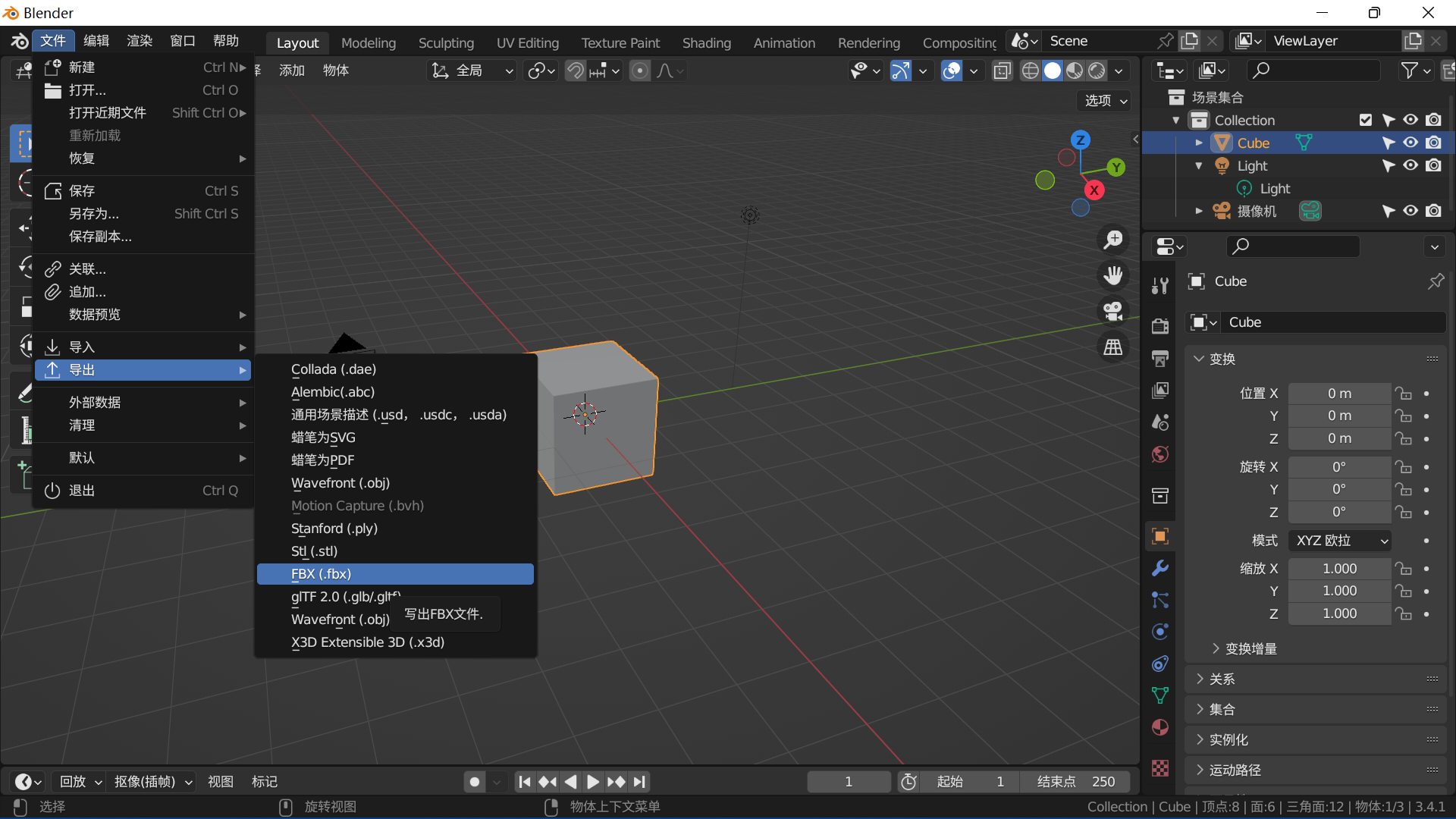Open the World properties tab icon
The width and height of the screenshot is (1456, 819).
[x=1159, y=454]
